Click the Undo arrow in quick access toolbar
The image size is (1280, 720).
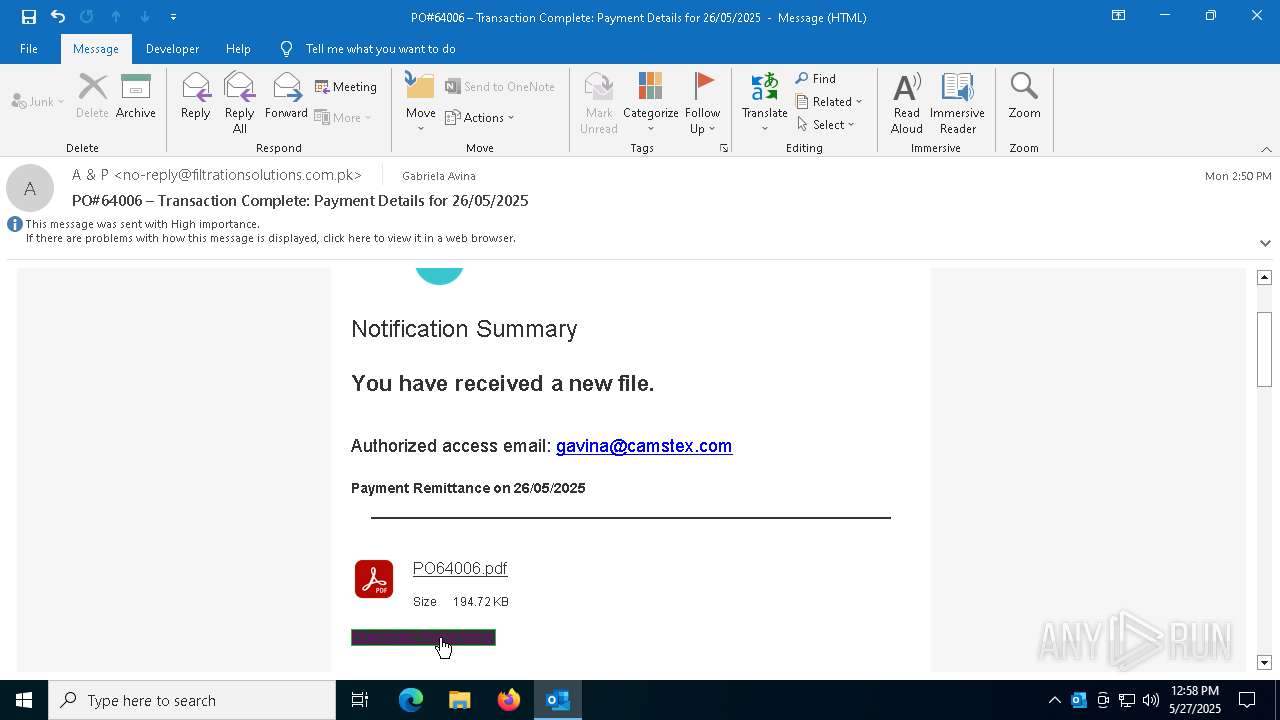pyautogui.click(x=58, y=16)
